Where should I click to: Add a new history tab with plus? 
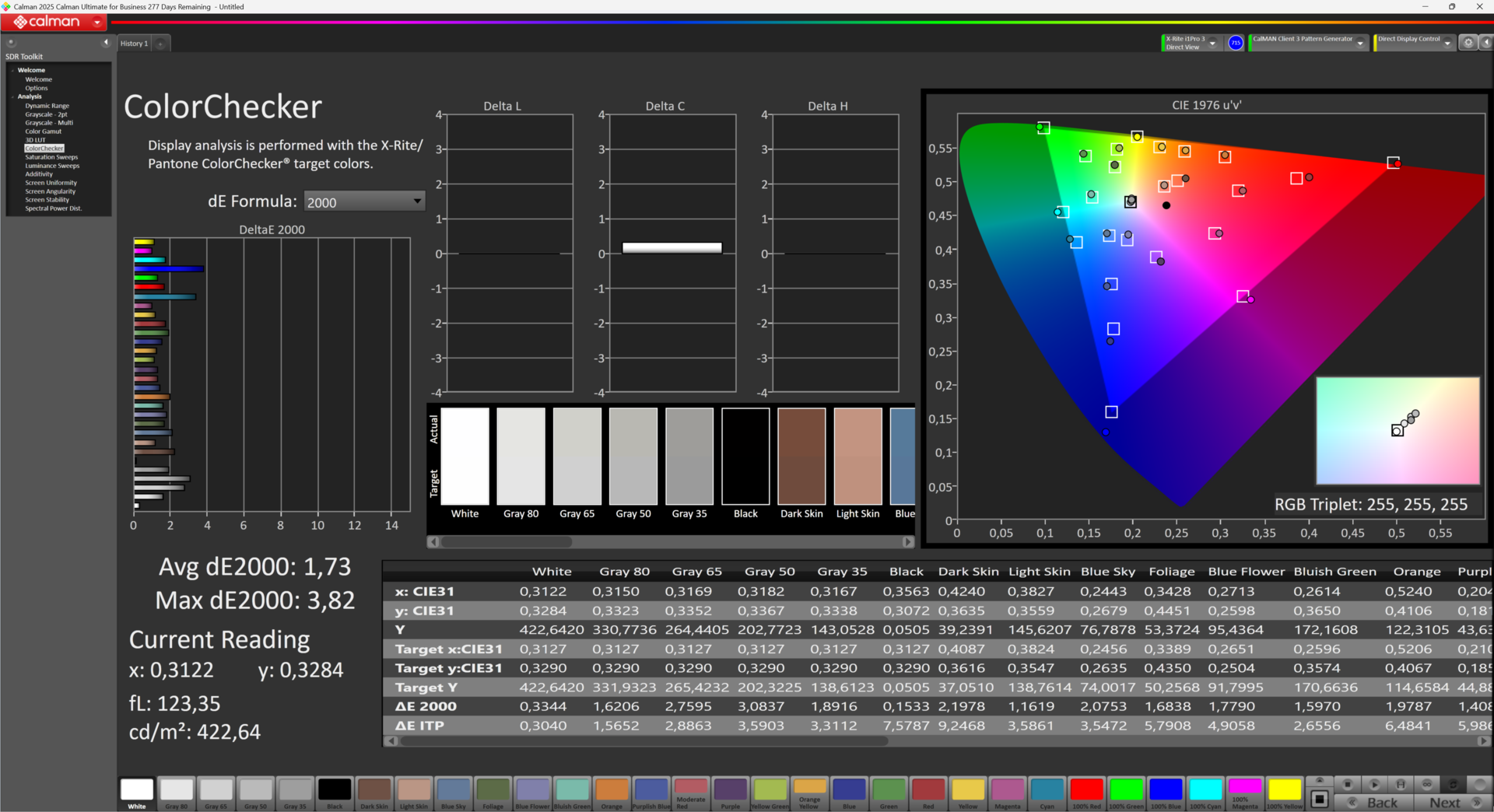[x=160, y=44]
